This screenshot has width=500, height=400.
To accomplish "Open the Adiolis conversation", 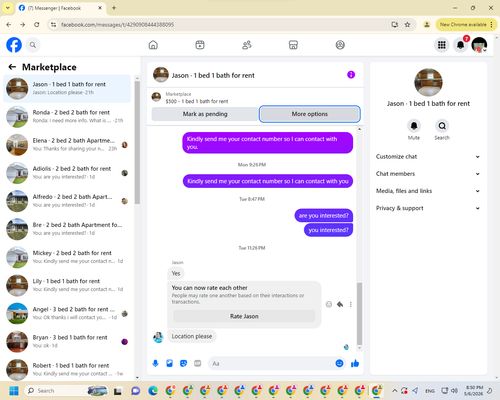I will point(67,173).
